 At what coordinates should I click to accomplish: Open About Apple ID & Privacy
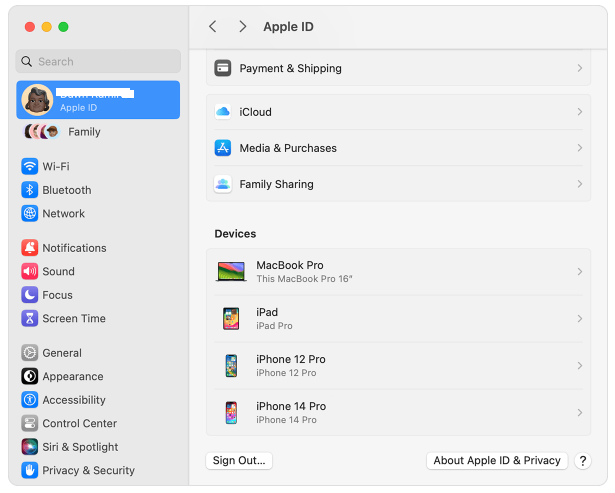coord(497,460)
